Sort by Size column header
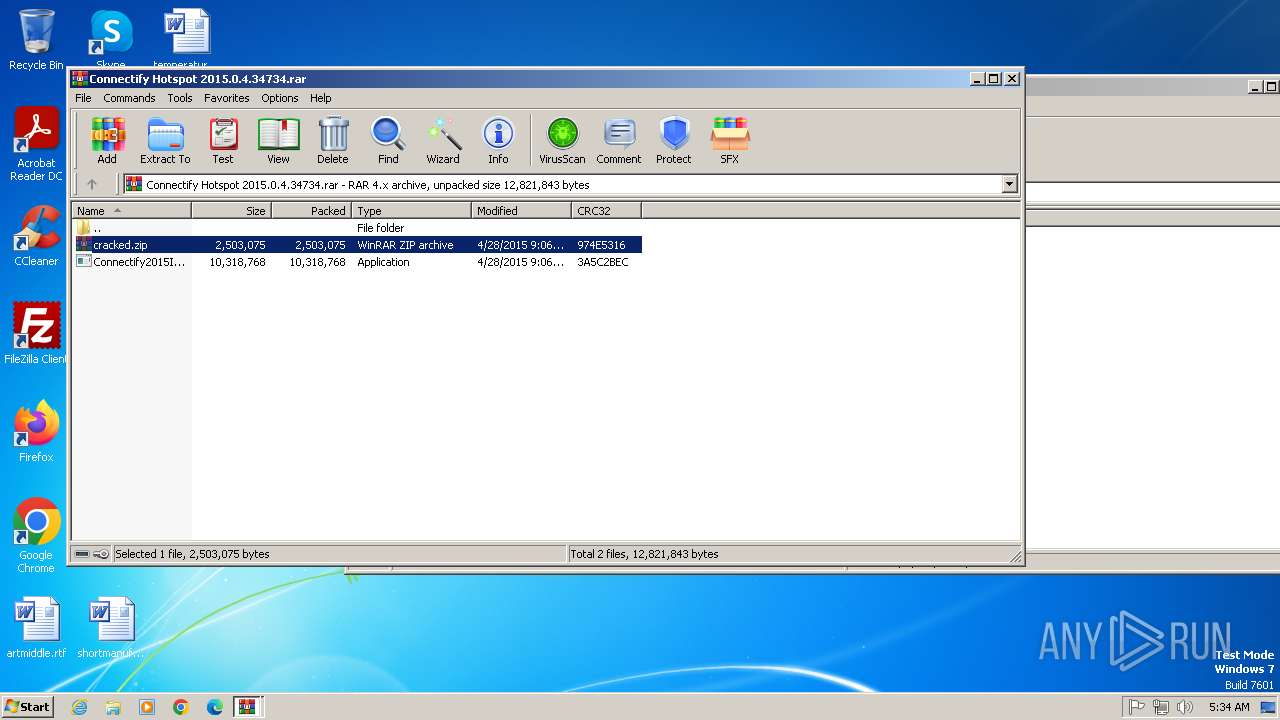Viewport: 1280px width, 720px height. point(231,211)
